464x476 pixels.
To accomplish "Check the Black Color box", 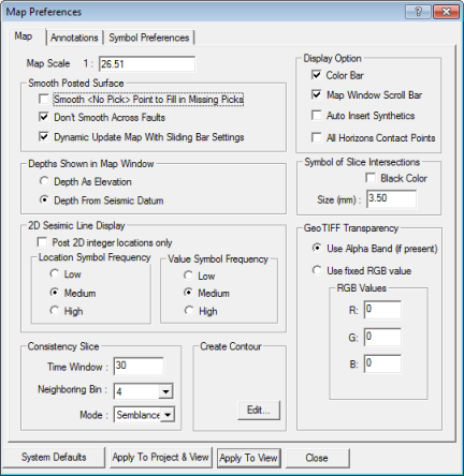I will [370, 178].
